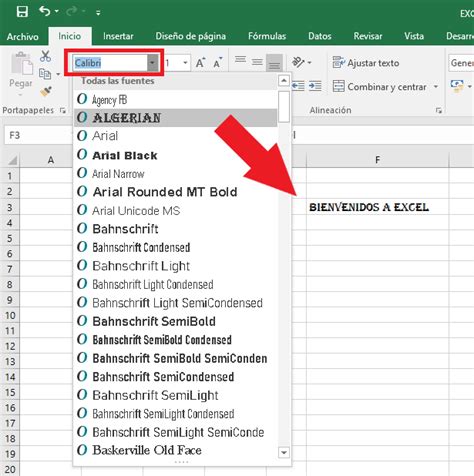This screenshot has width=474, height=476.
Task: Toggle the font name dropdown arrow
Action: point(153,63)
